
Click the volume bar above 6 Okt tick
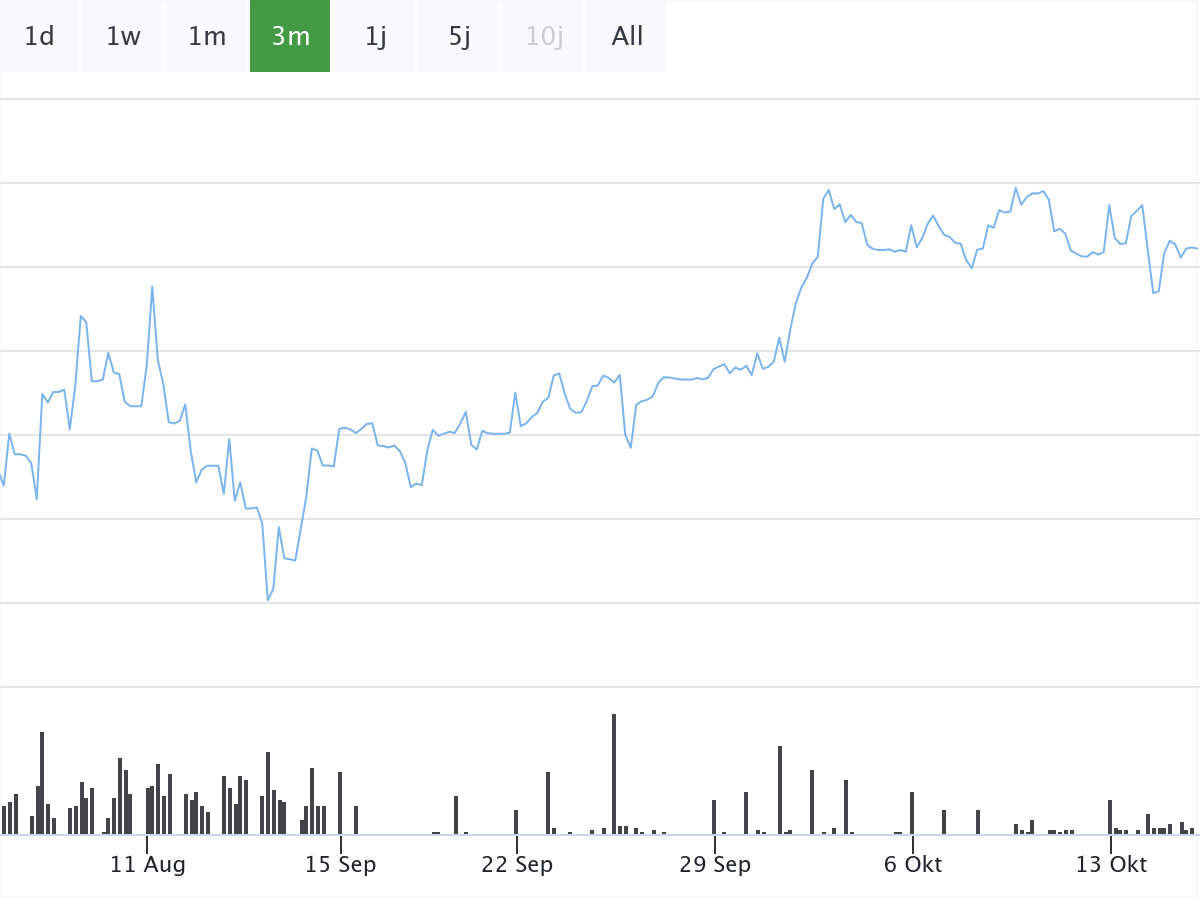pos(912,813)
